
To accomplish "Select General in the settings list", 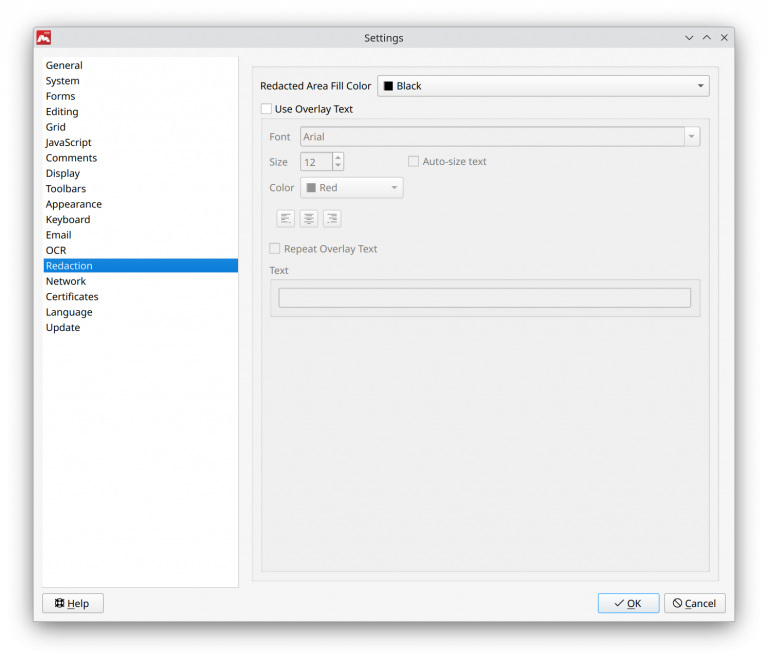I will pyautogui.click(x=64, y=66).
